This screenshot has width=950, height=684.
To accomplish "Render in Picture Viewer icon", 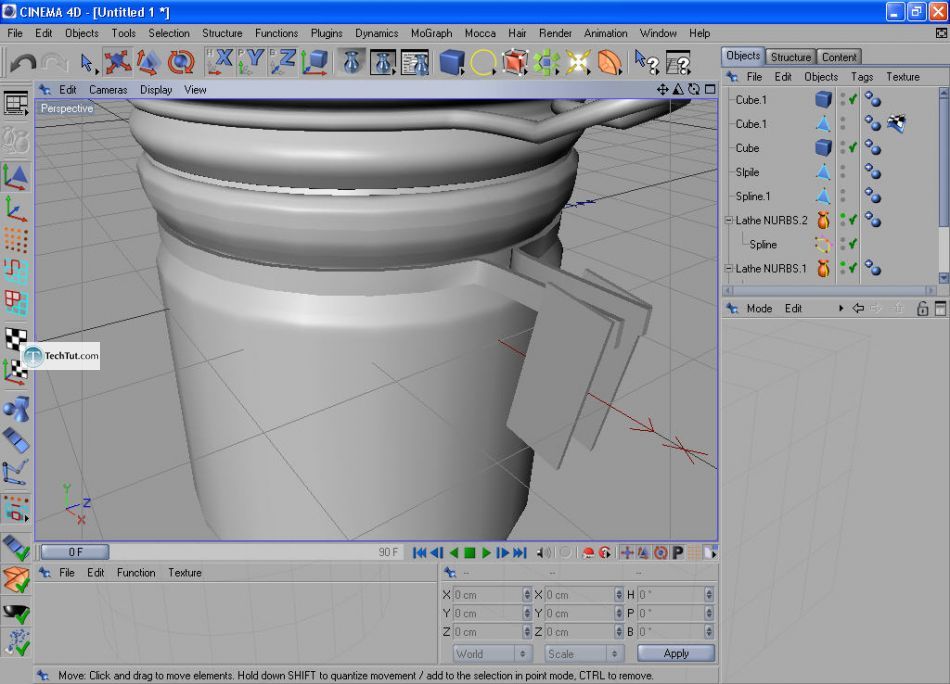I will tap(383, 62).
